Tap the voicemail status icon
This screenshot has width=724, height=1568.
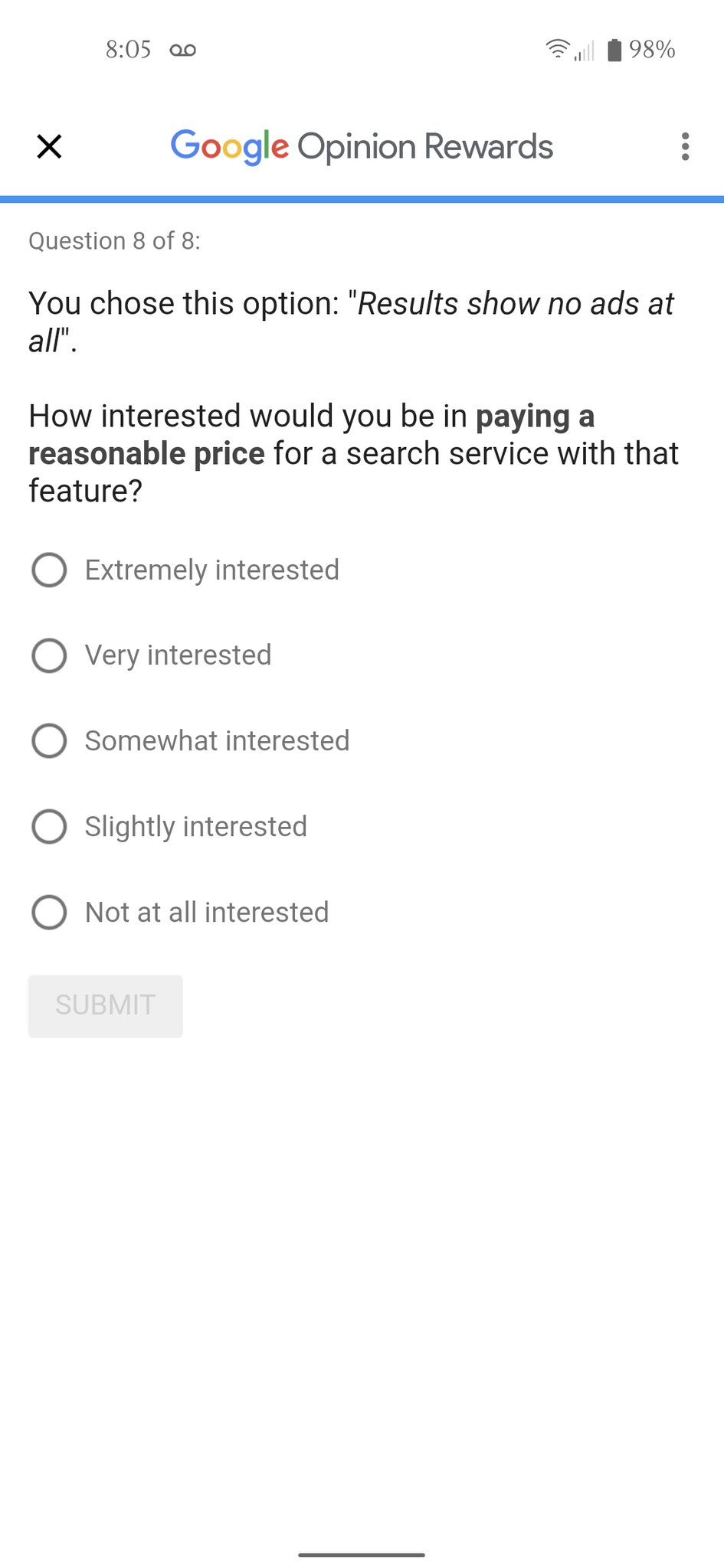pos(182,51)
